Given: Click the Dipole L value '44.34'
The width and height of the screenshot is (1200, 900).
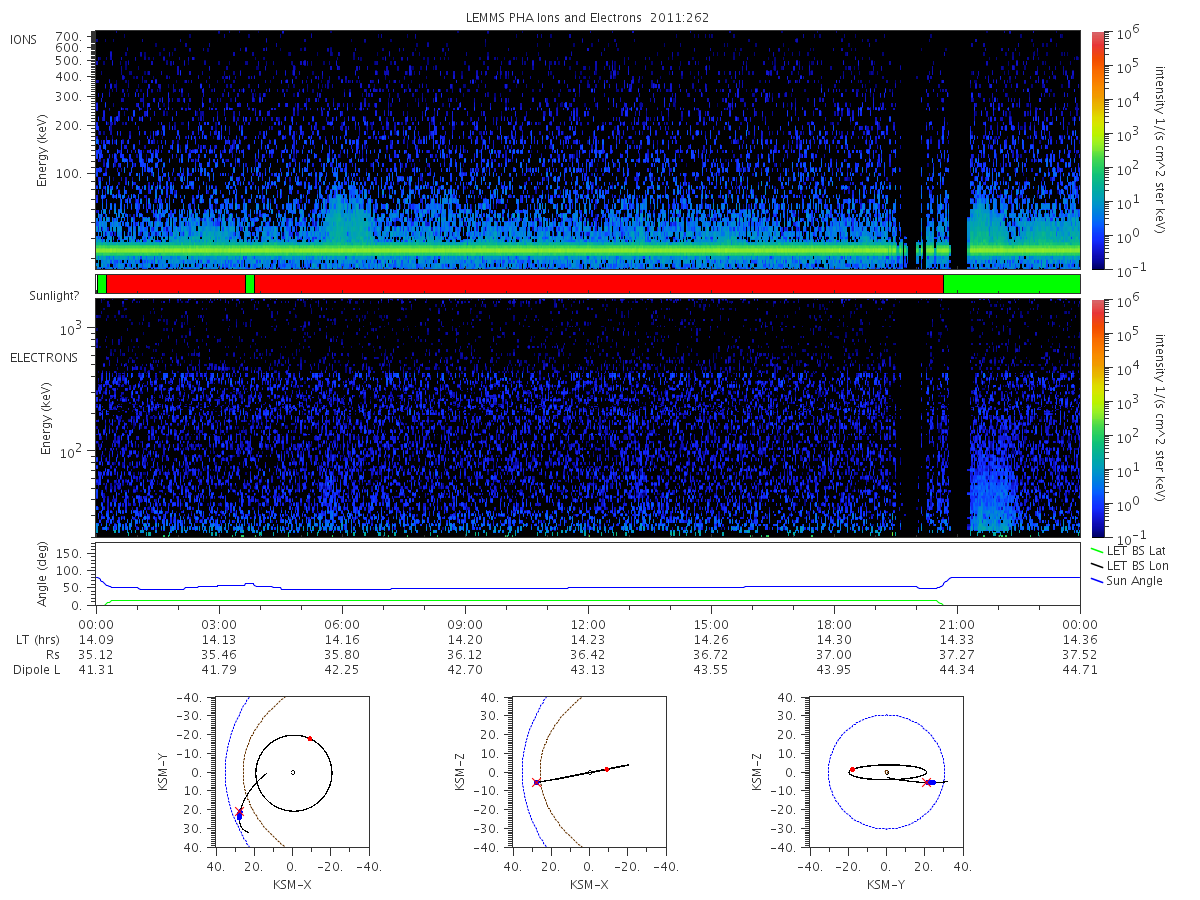Looking at the screenshot, I should [x=957, y=670].
